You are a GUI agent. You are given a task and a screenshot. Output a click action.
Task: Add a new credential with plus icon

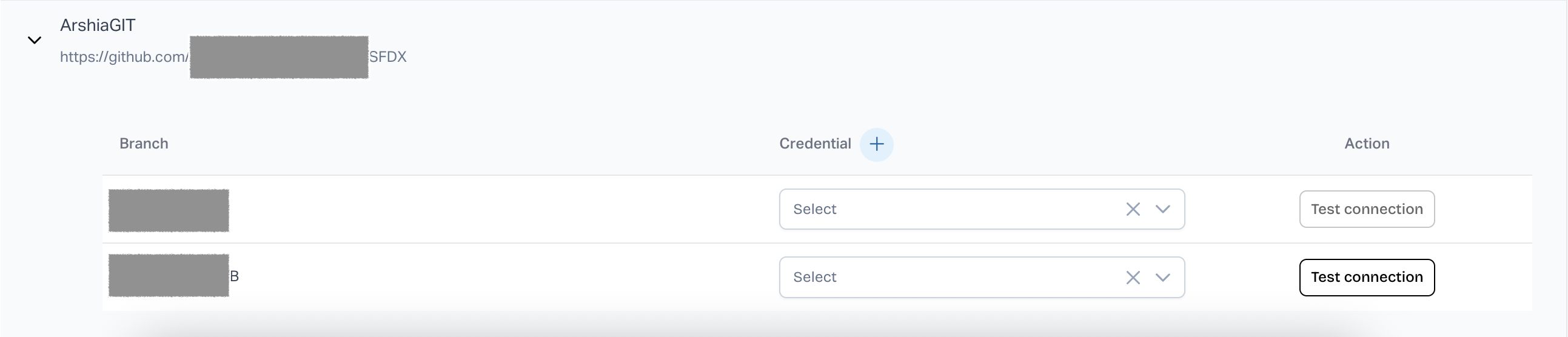click(877, 144)
